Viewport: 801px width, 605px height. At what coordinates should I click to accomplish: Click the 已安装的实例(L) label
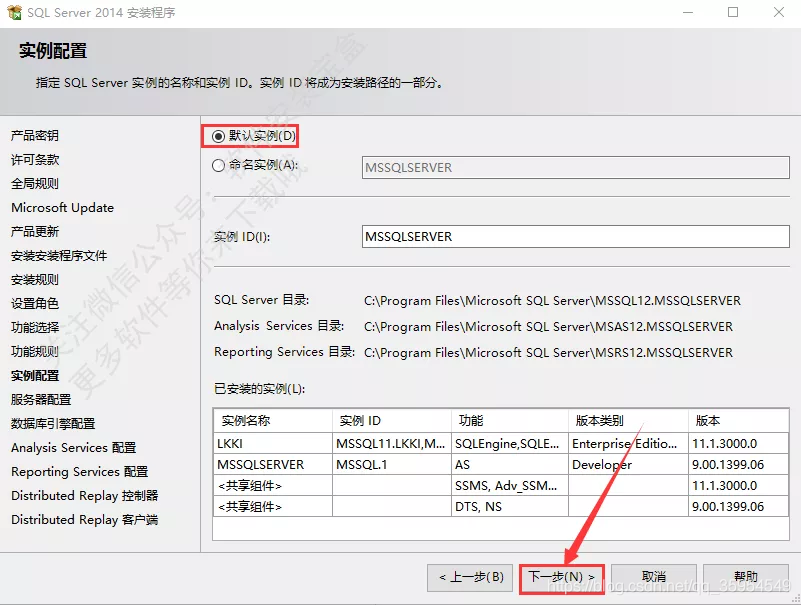coord(260,389)
